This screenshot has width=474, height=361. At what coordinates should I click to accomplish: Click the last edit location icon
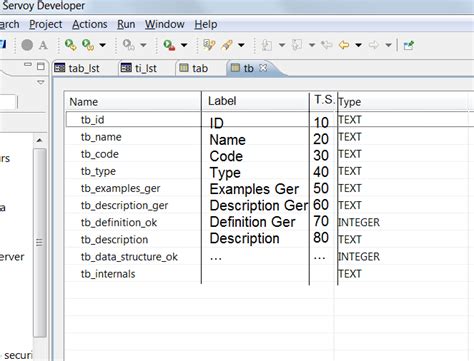pos(327,45)
